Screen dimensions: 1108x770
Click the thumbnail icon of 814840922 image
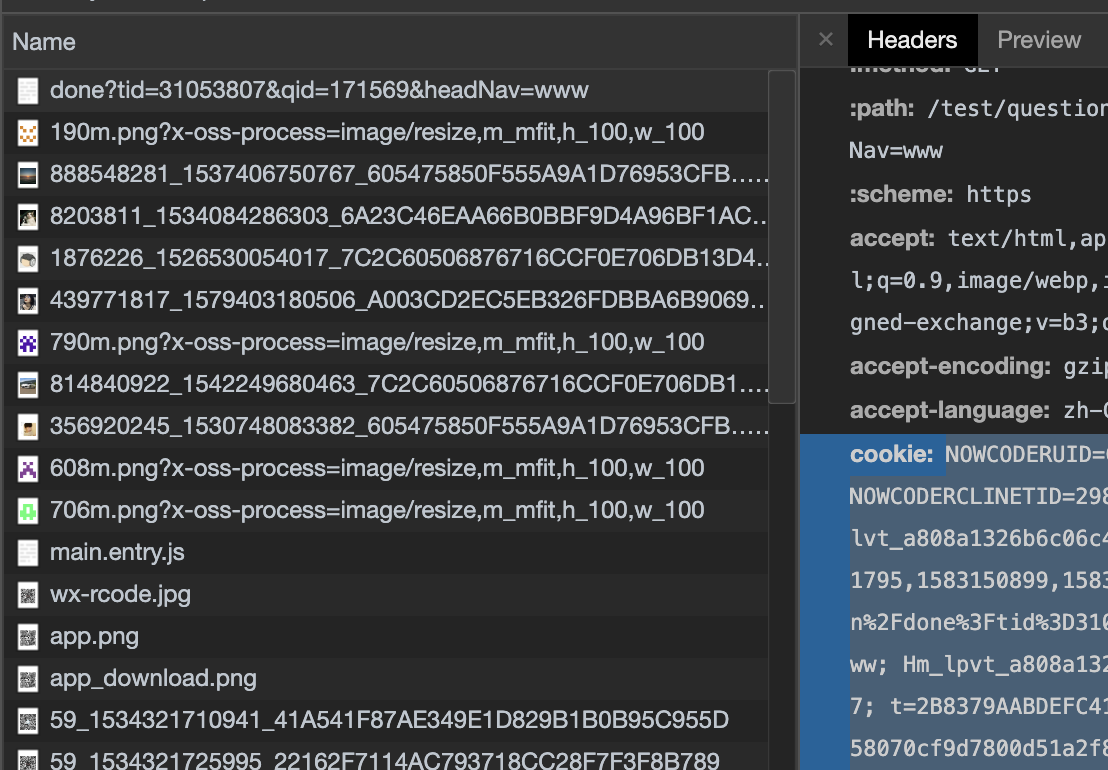(x=28, y=385)
